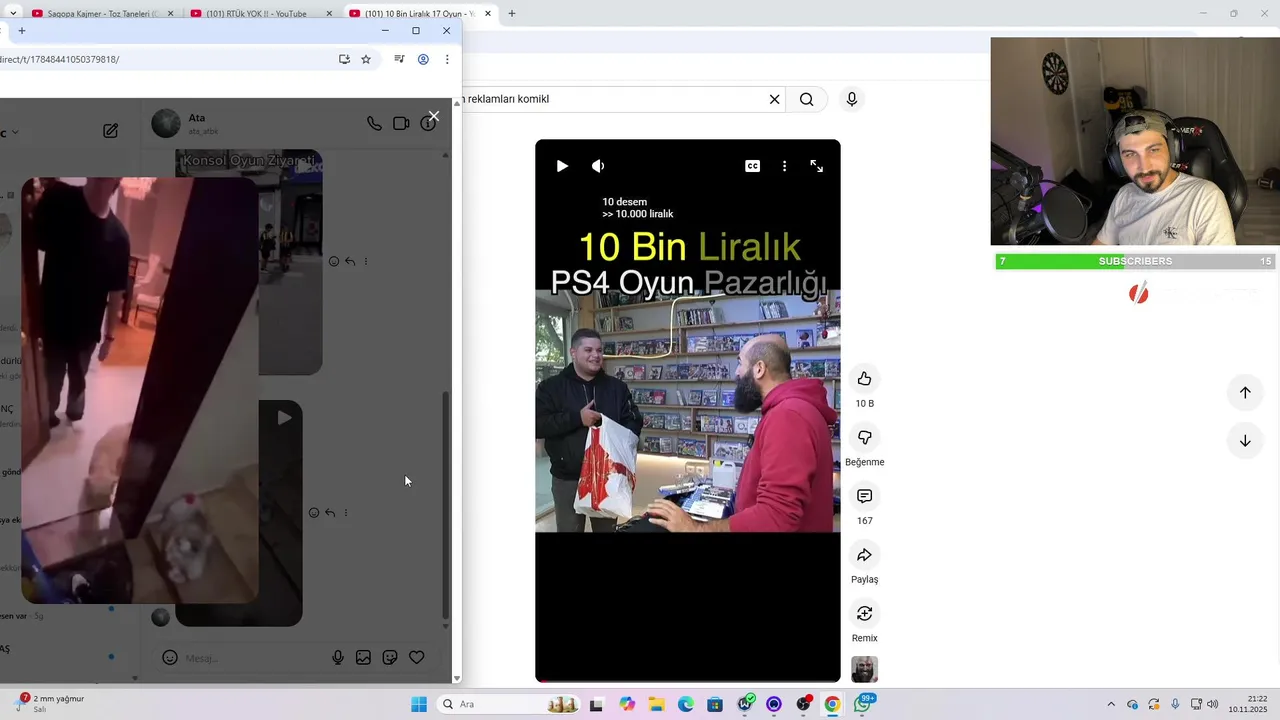The width and height of the screenshot is (1280, 720).
Task: Close the Instagram media viewer overlay
Action: [x=433, y=116]
